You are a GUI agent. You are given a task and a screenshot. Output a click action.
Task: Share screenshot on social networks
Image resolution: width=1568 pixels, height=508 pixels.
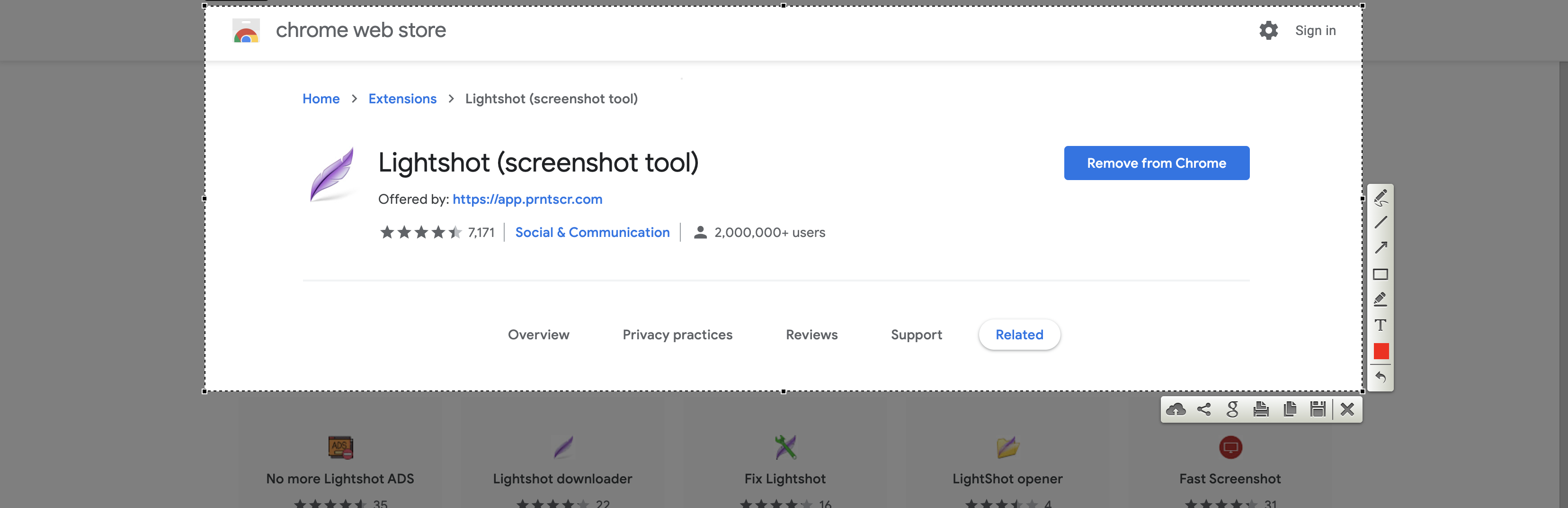click(1203, 409)
